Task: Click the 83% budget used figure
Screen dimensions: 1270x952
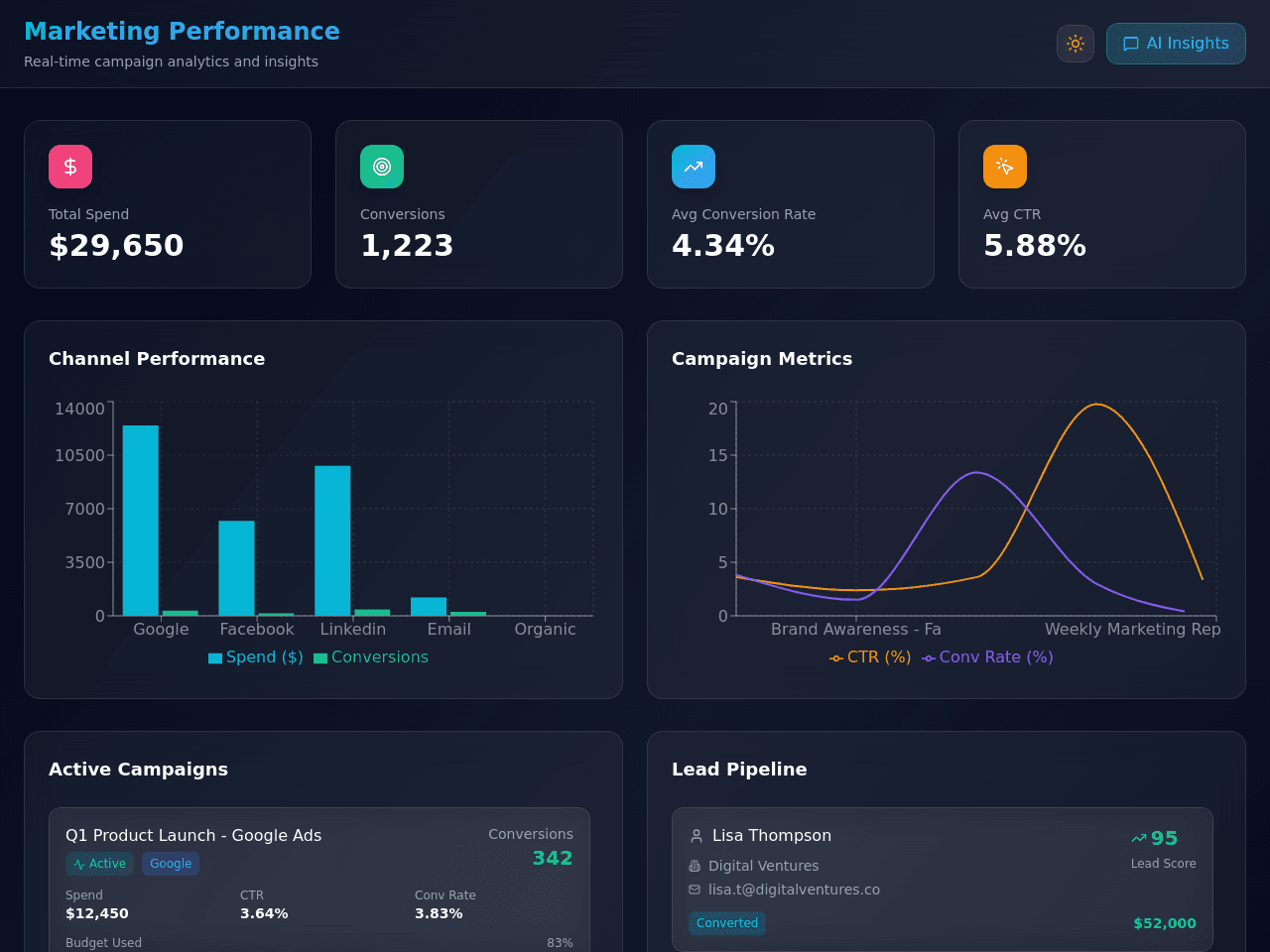Action: [560, 943]
